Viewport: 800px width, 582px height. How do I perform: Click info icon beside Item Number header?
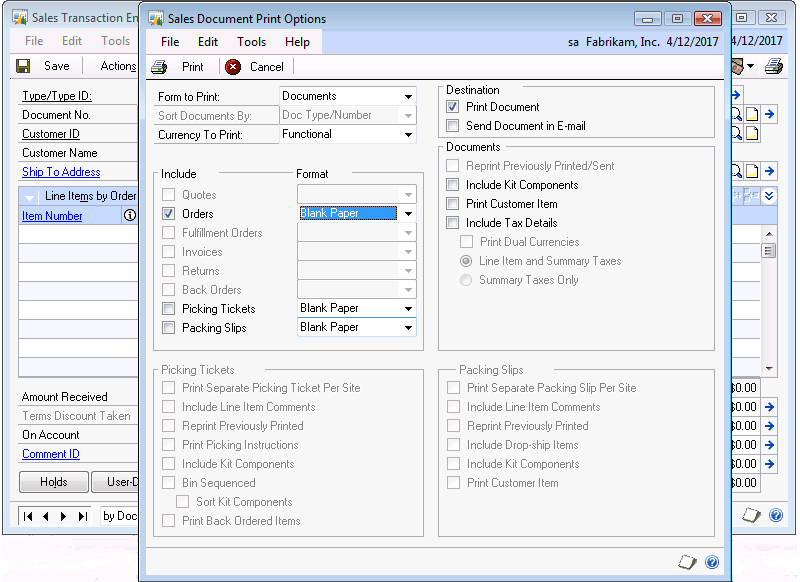pyautogui.click(x=129, y=215)
